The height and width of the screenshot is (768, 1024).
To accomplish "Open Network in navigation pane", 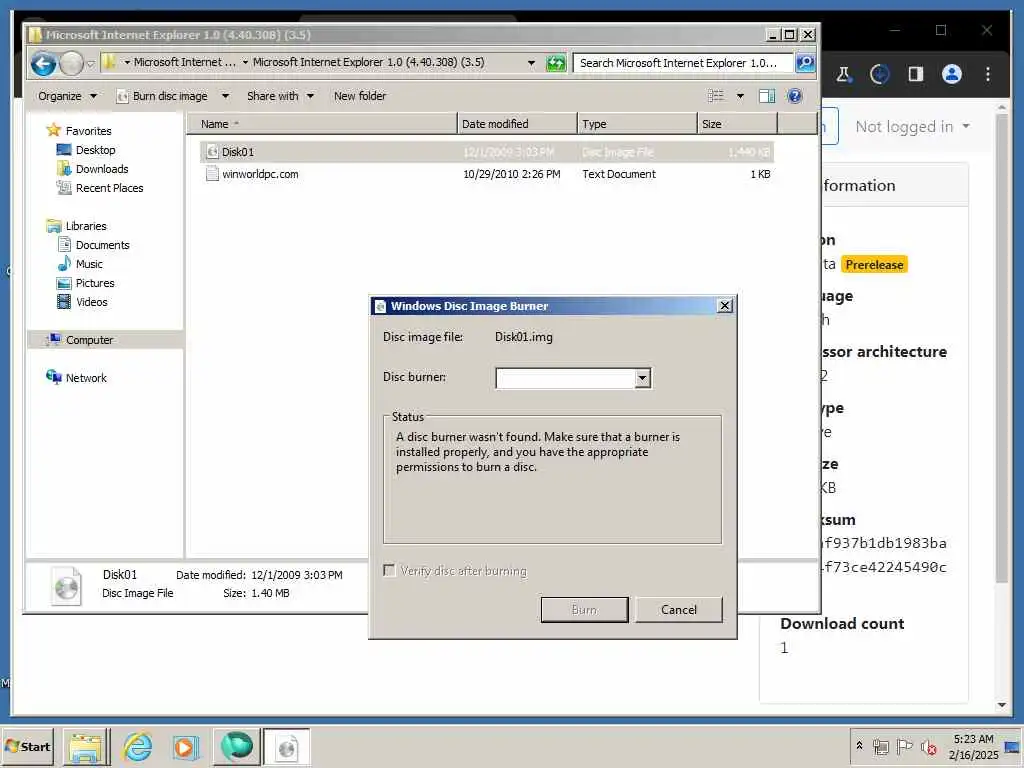I will [86, 377].
